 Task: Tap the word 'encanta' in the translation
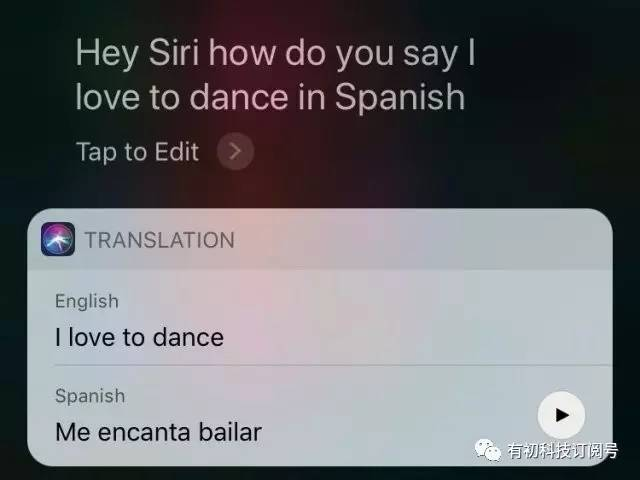coord(144,433)
